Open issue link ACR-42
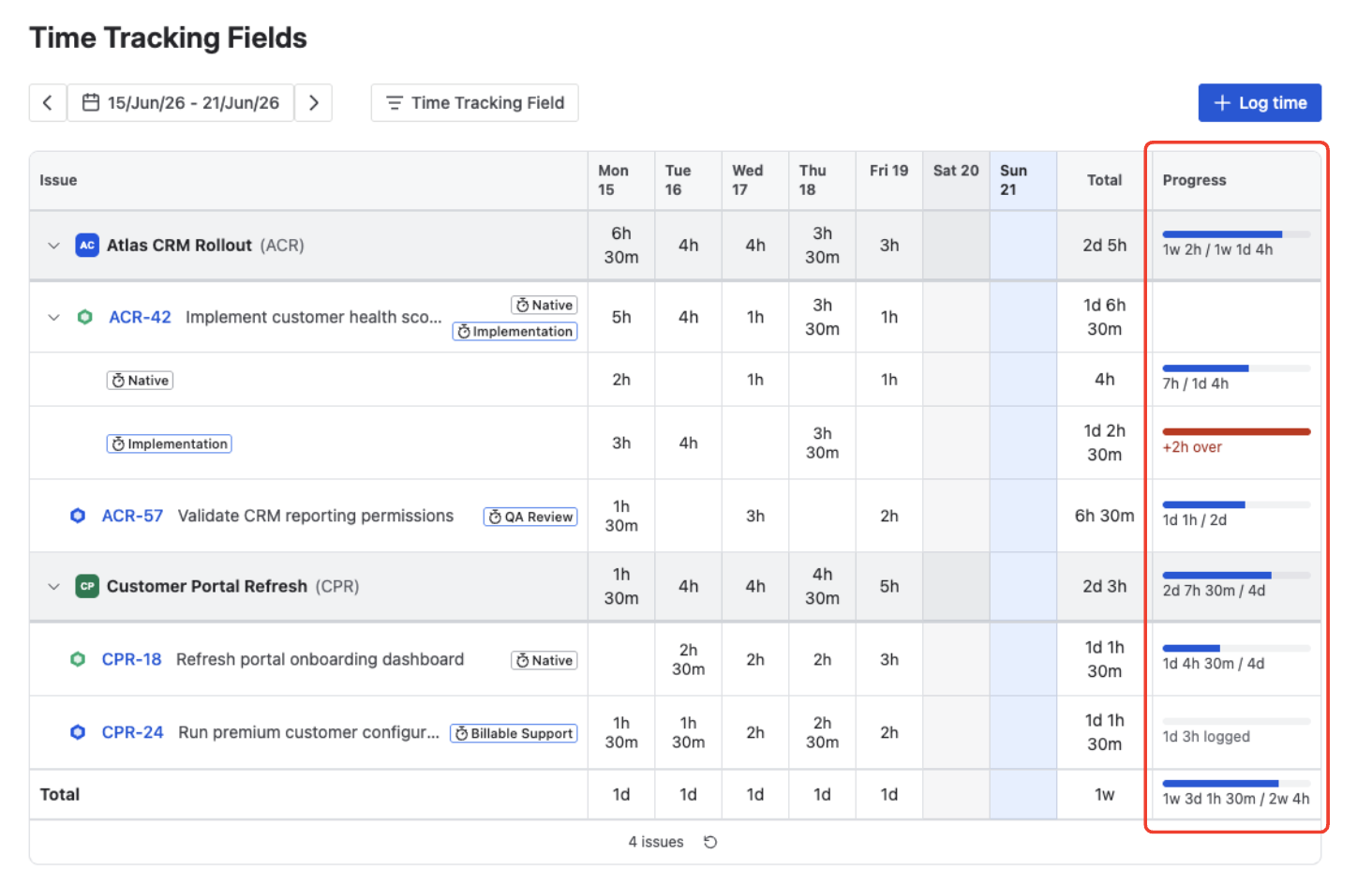 (x=140, y=318)
